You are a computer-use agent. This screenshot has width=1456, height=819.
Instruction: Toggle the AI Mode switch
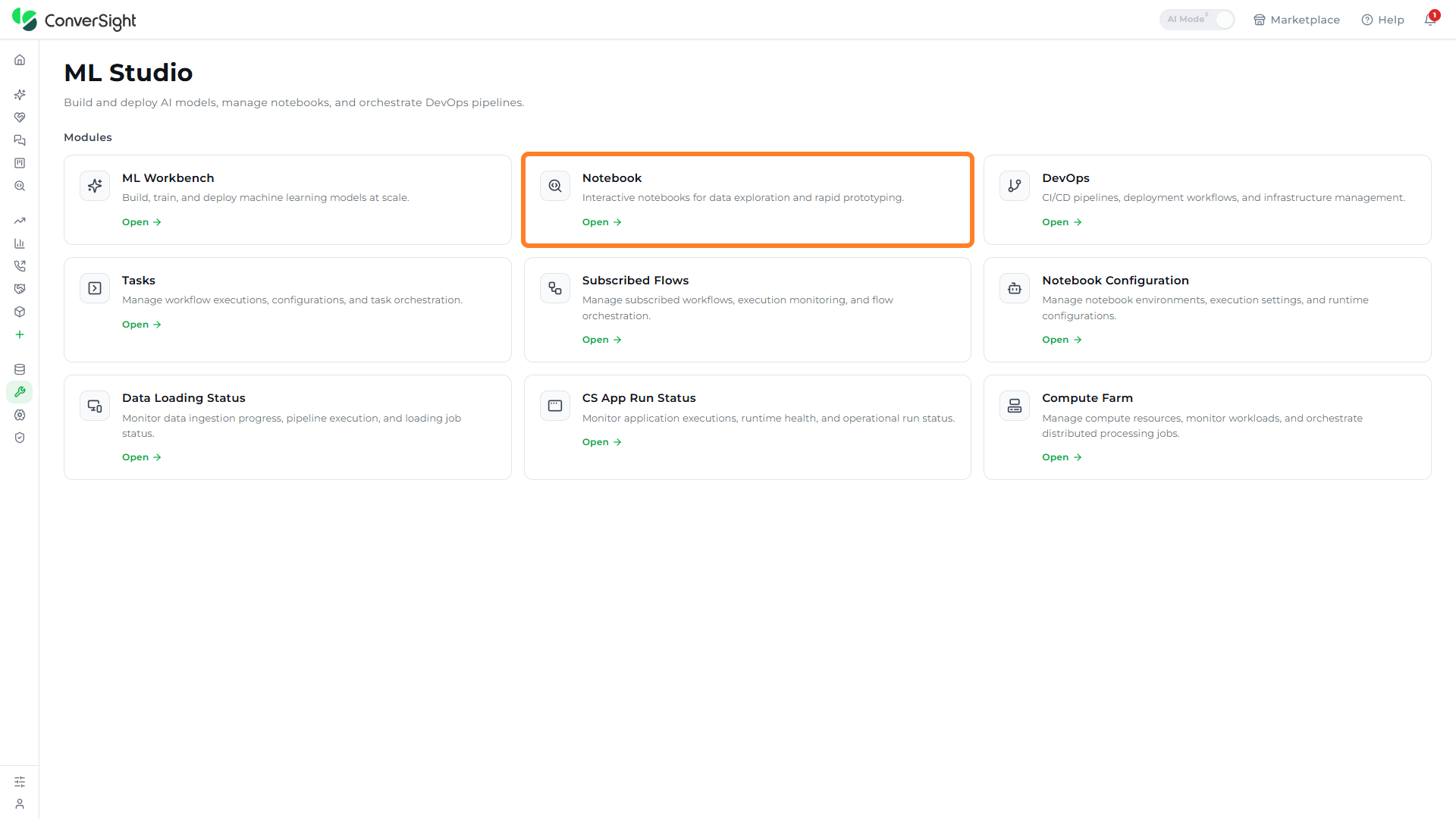pyautogui.click(x=1197, y=20)
